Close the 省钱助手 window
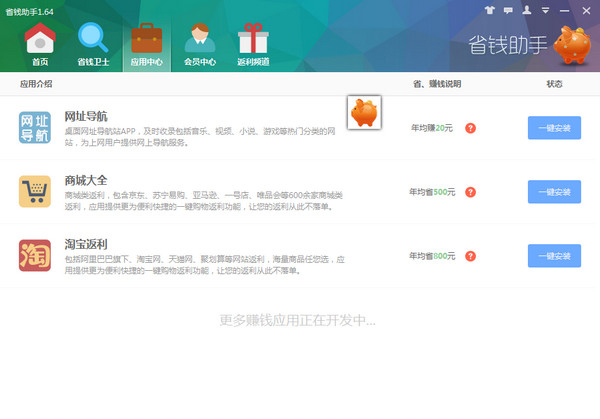Screen dimensions: 600x419 (x=586, y=11)
